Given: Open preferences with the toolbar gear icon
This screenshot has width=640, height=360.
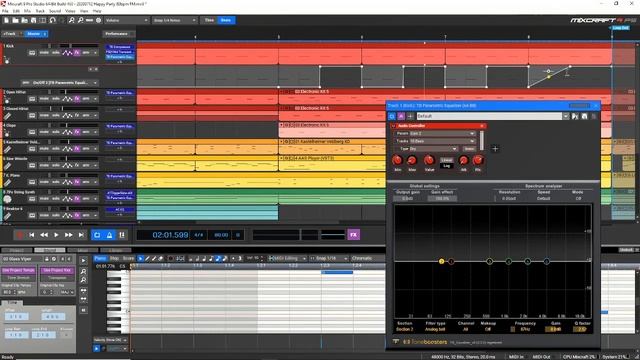Looking at the screenshot, I should [98, 20].
